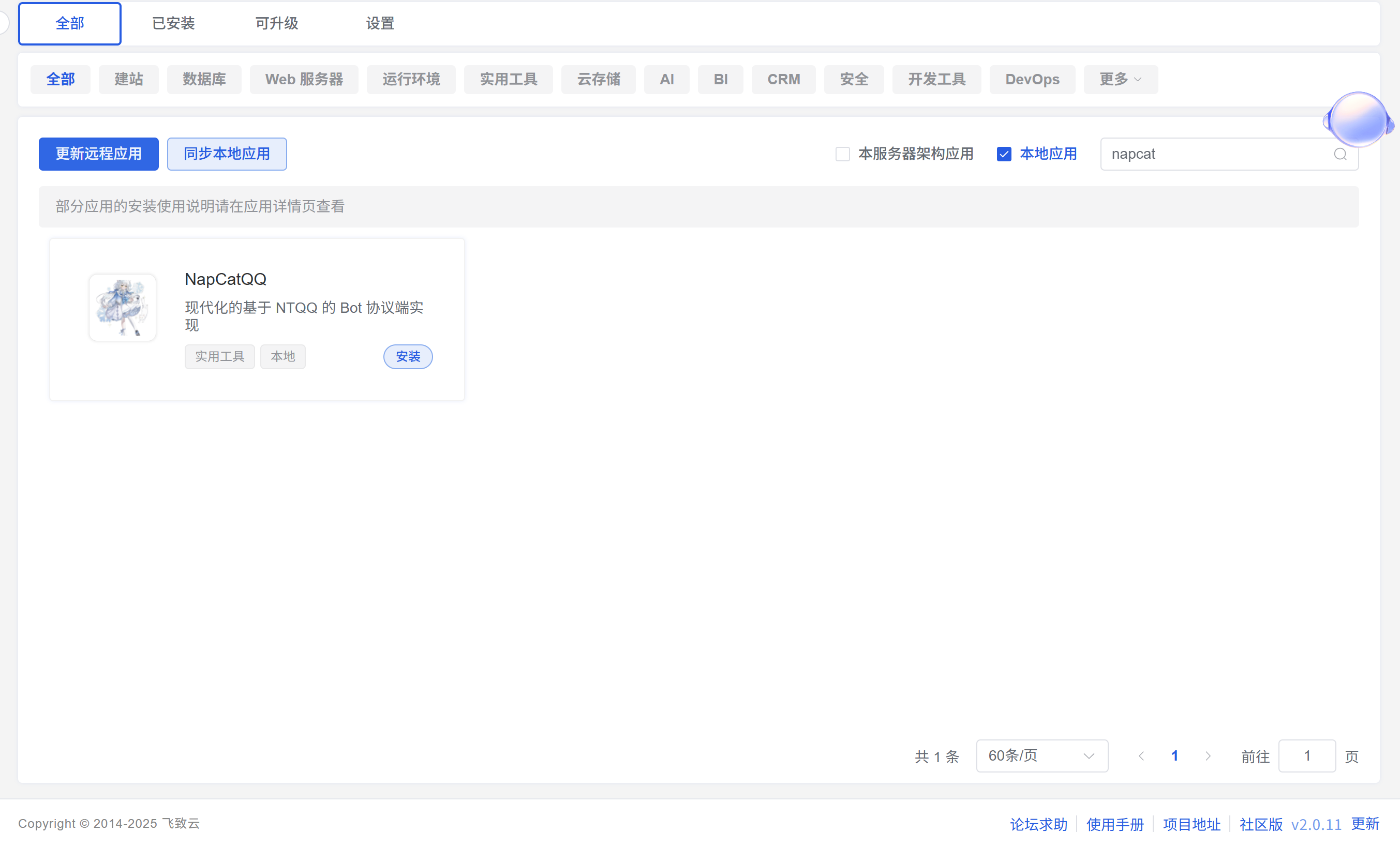The image size is (1400, 848).
Task: Enable 本服务器架构应用 checkbox
Action: coord(842,154)
